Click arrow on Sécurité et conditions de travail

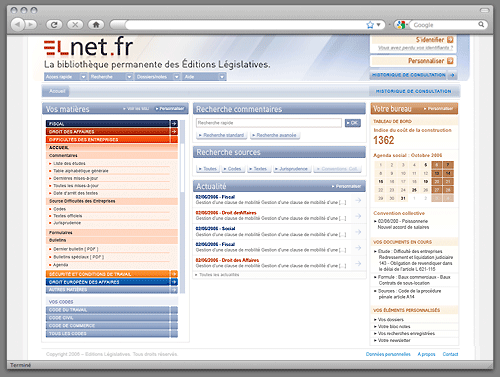click(x=174, y=274)
